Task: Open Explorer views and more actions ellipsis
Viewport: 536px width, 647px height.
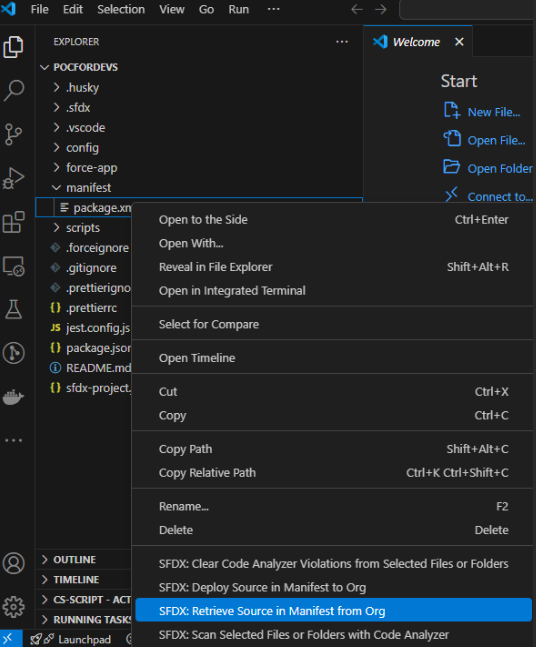Action: click(342, 42)
